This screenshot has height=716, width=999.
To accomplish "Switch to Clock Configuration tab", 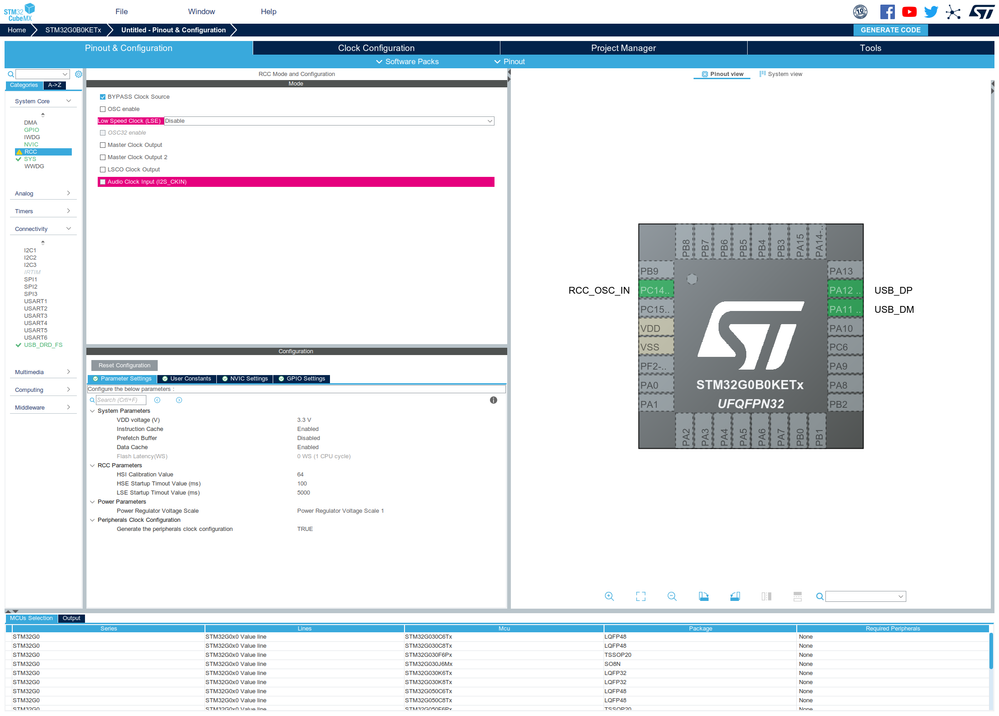I will 376,48.
